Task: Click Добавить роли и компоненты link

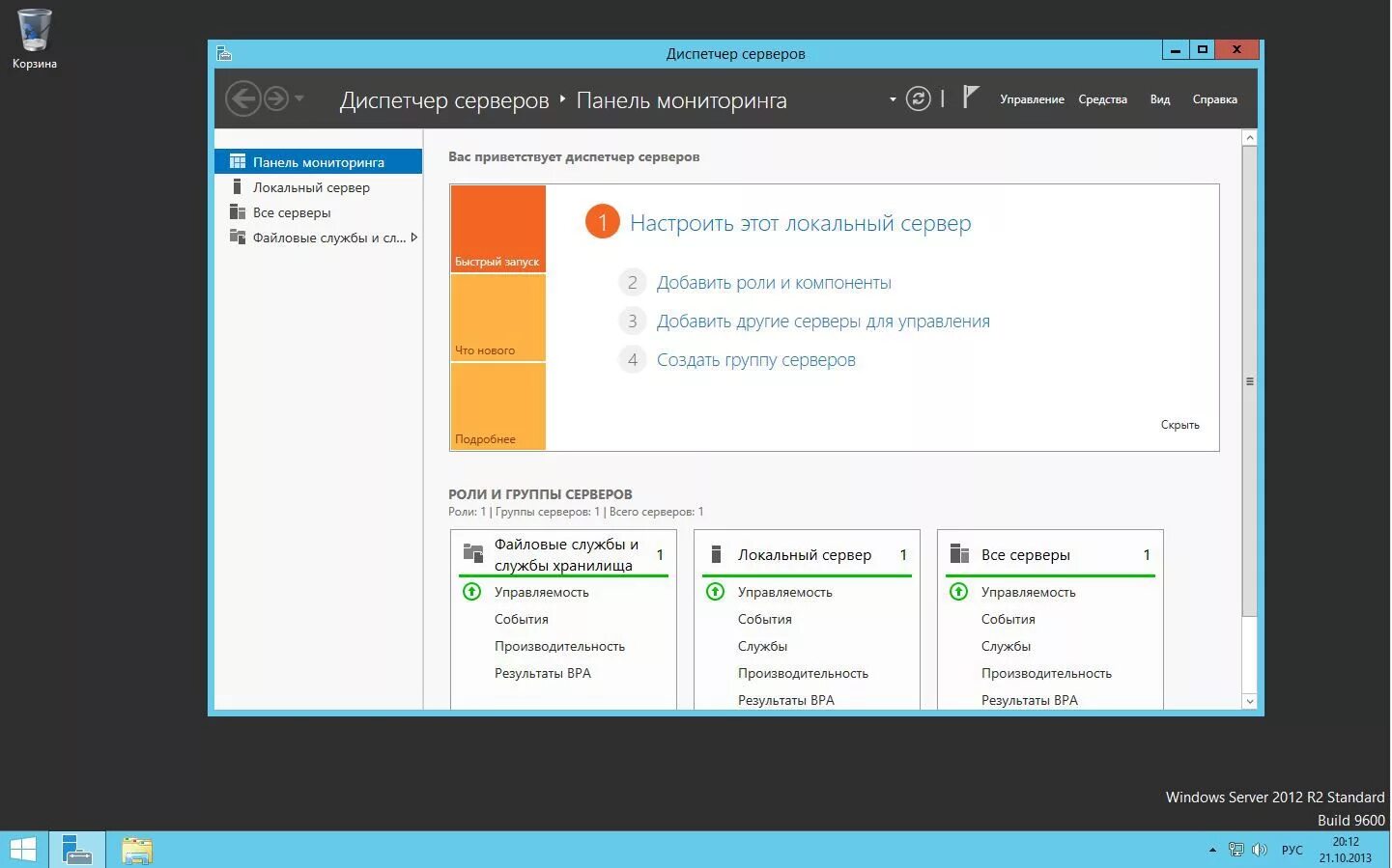Action: click(x=774, y=283)
